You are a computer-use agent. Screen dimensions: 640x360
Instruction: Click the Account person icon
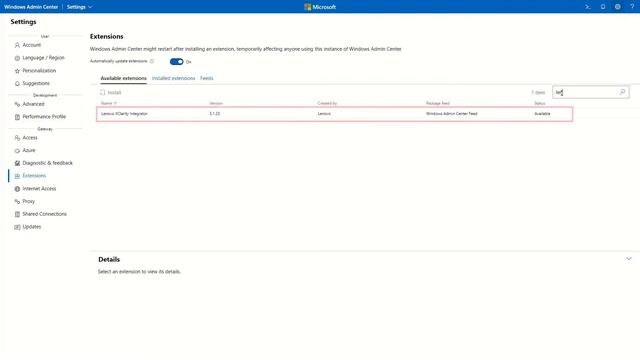coord(17,45)
